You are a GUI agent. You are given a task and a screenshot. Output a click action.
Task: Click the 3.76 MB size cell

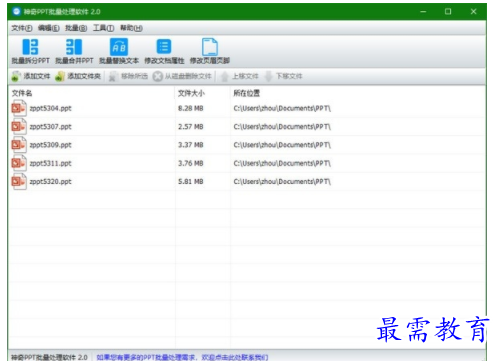click(x=191, y=163)
